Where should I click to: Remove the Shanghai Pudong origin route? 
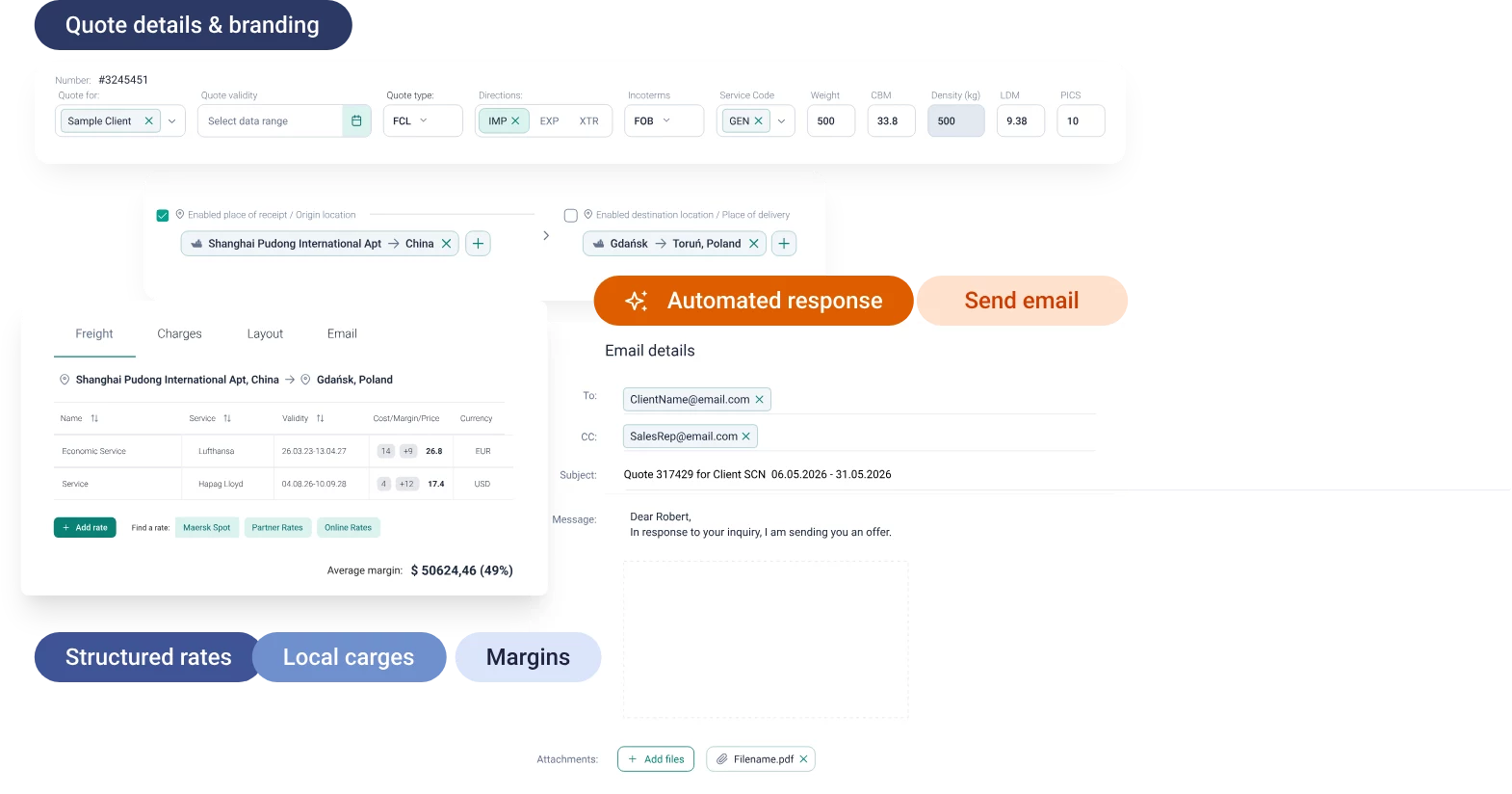tap(446, 244)
